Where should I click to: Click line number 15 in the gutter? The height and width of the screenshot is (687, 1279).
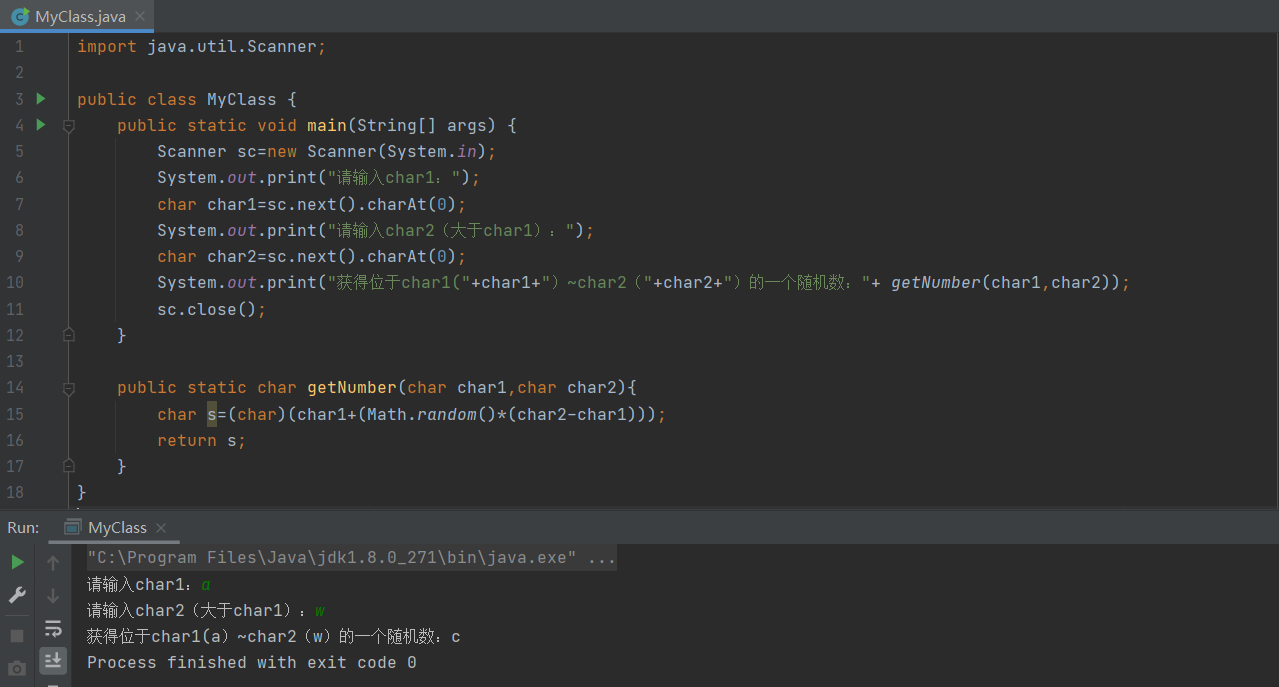(x=15, y=414)
